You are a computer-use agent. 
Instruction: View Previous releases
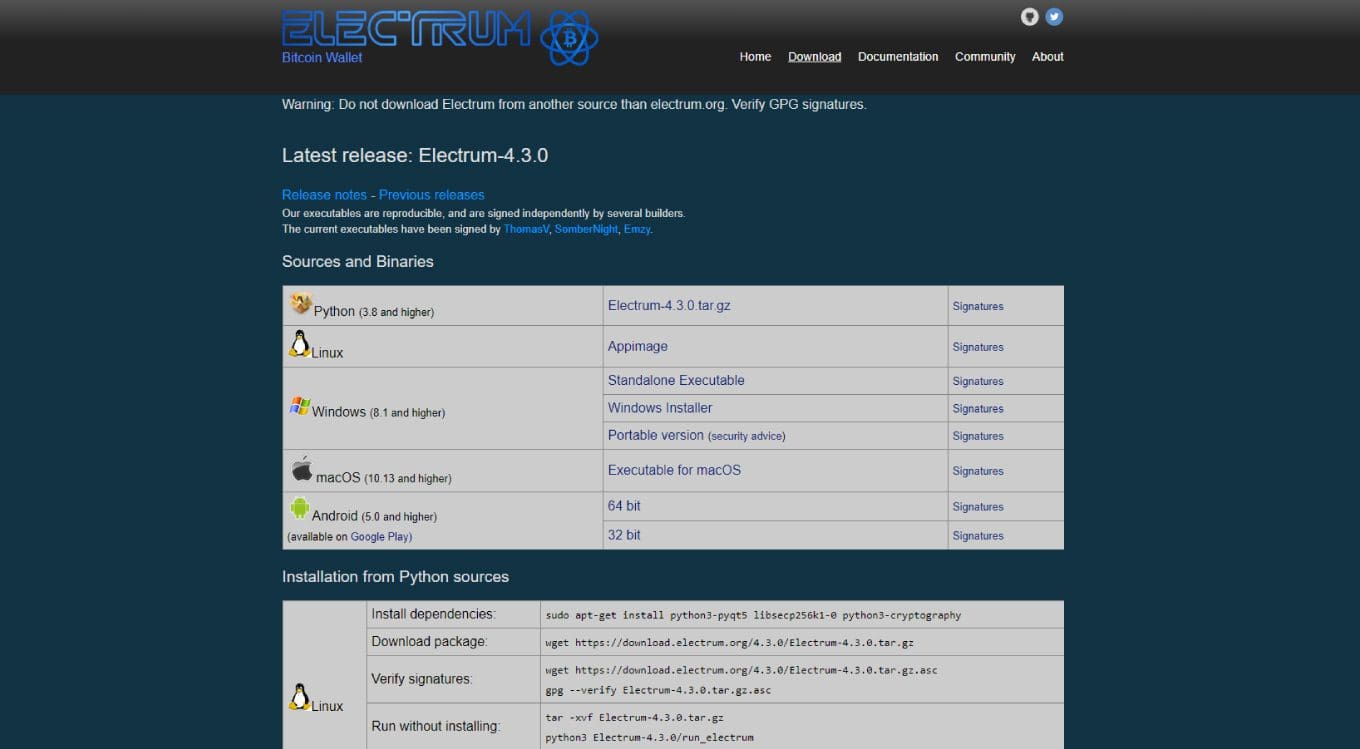point(431,194)
